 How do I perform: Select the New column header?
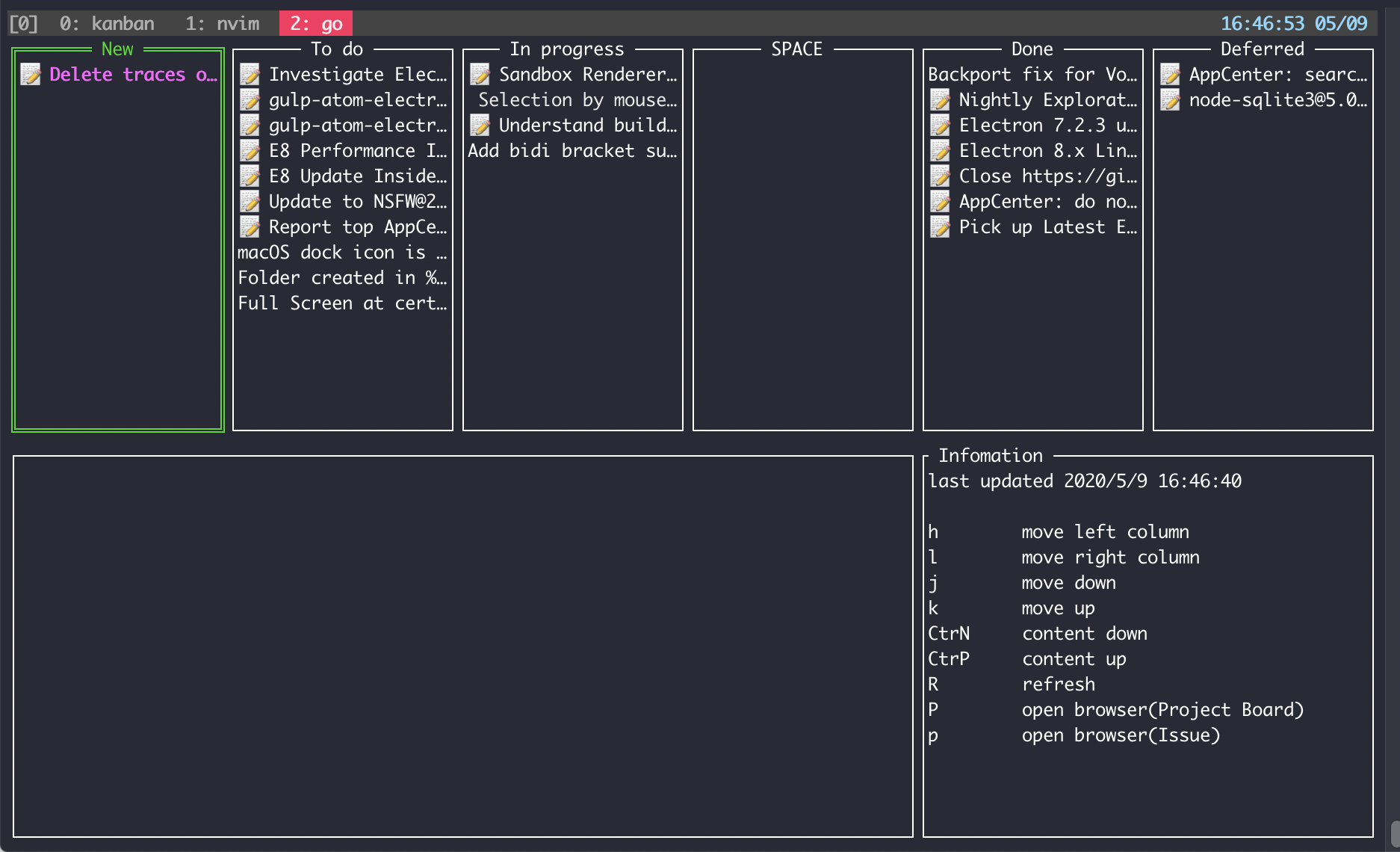(x=117, y=49)
